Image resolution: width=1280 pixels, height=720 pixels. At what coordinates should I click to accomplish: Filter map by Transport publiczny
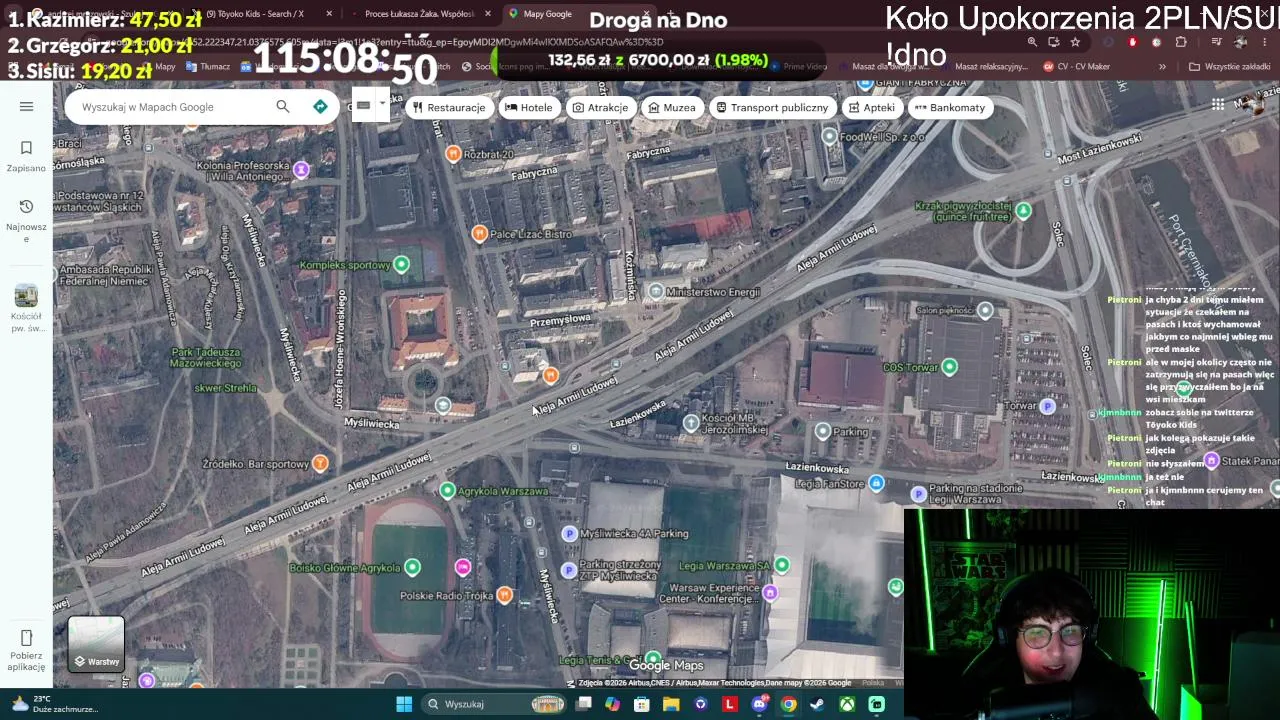click(772, 107)
